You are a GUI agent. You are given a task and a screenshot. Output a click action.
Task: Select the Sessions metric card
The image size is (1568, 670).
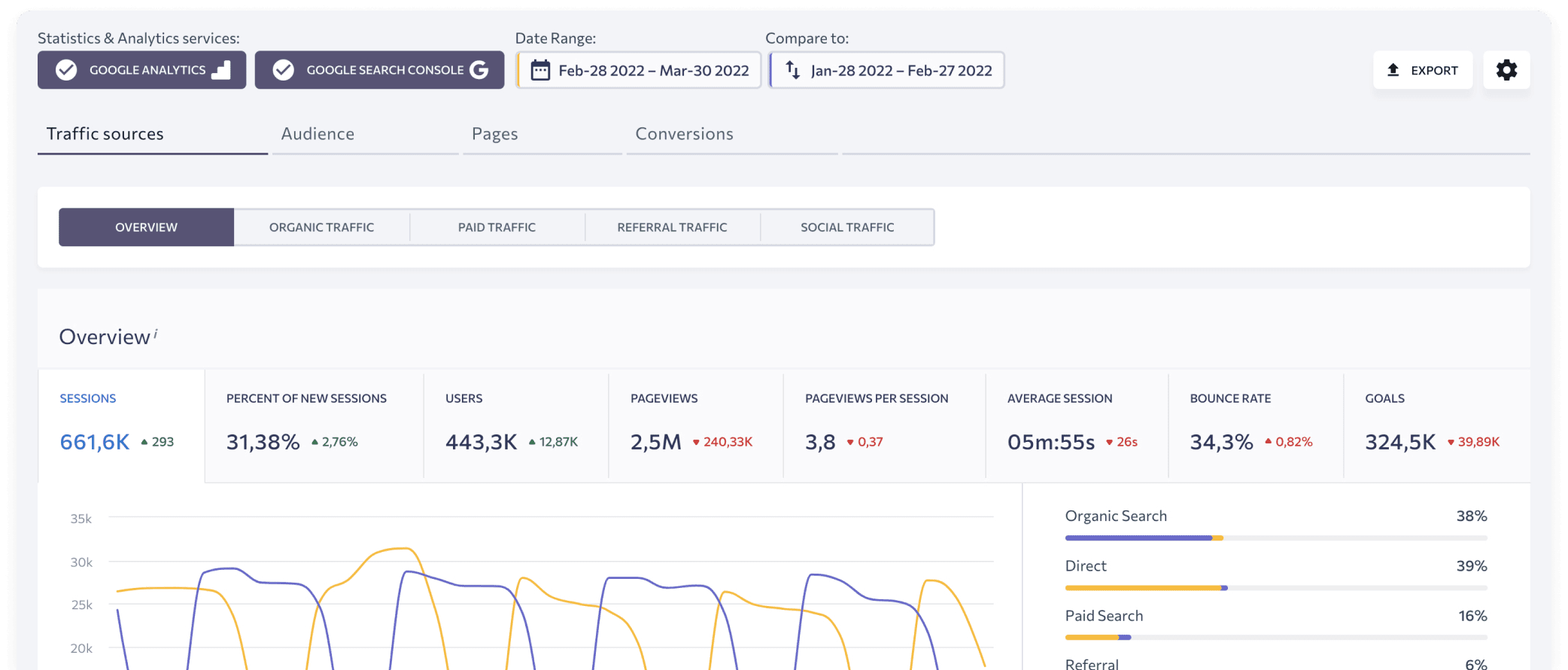(121, 425)
